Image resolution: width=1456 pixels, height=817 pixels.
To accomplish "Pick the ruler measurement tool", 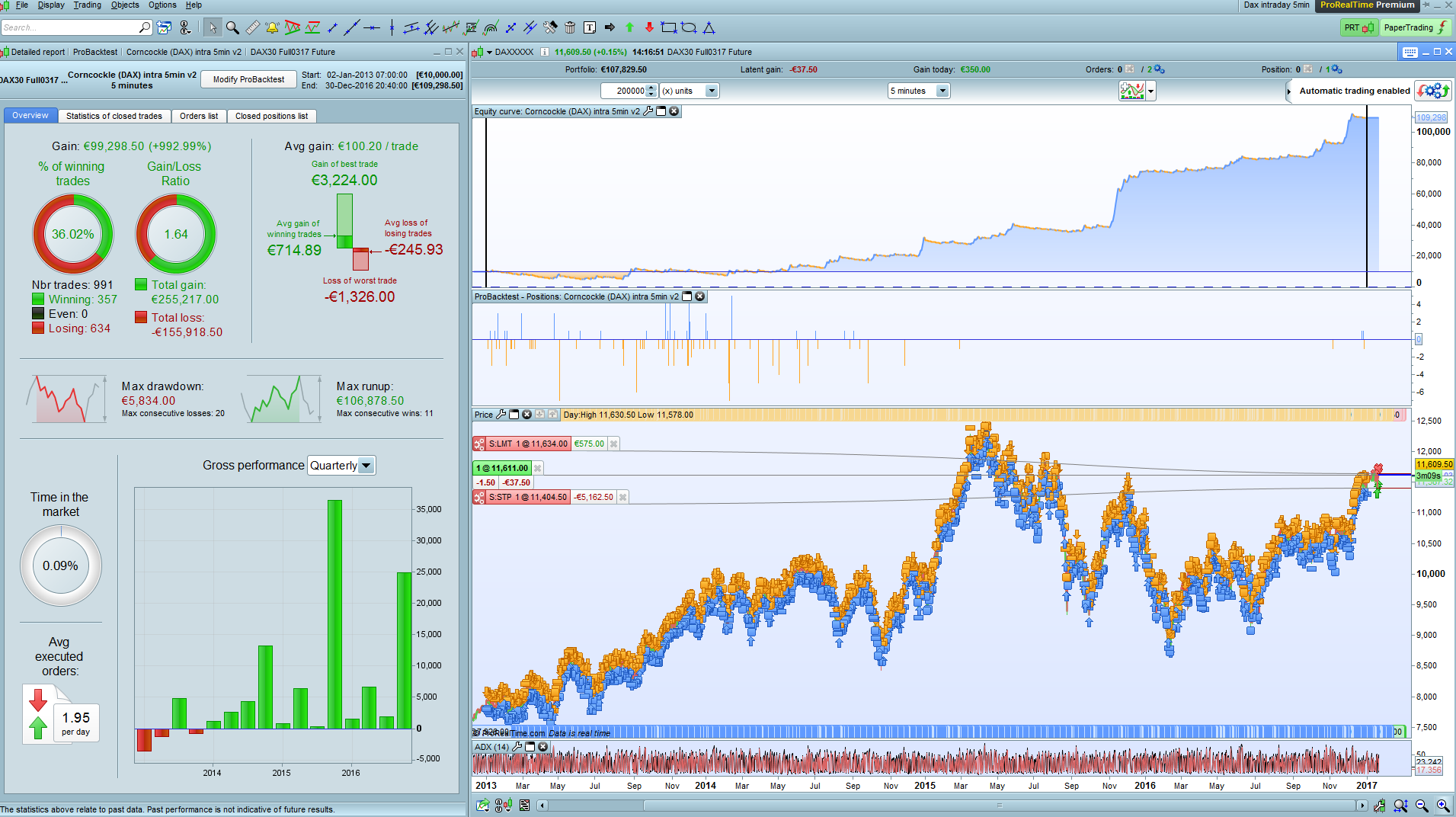I will [253, 28].
